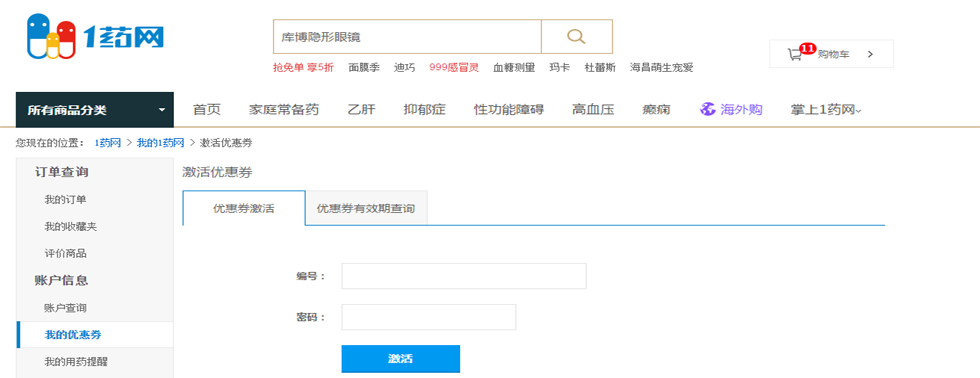Viewport: 980px width, 378px height.
Task: Click the 编号 input field
Action: tap(464, 276)
